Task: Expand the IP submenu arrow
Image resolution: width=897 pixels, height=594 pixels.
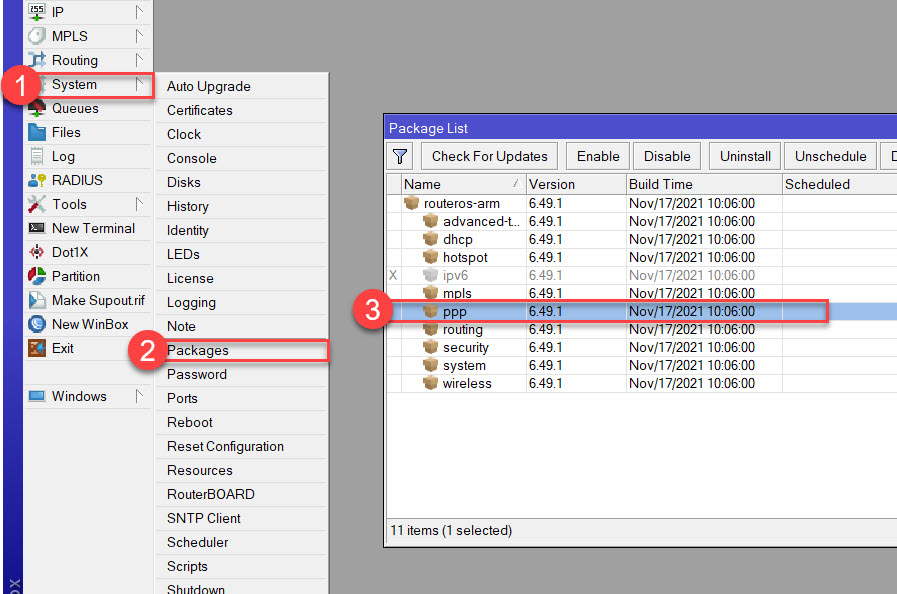Action: point(139,11)
